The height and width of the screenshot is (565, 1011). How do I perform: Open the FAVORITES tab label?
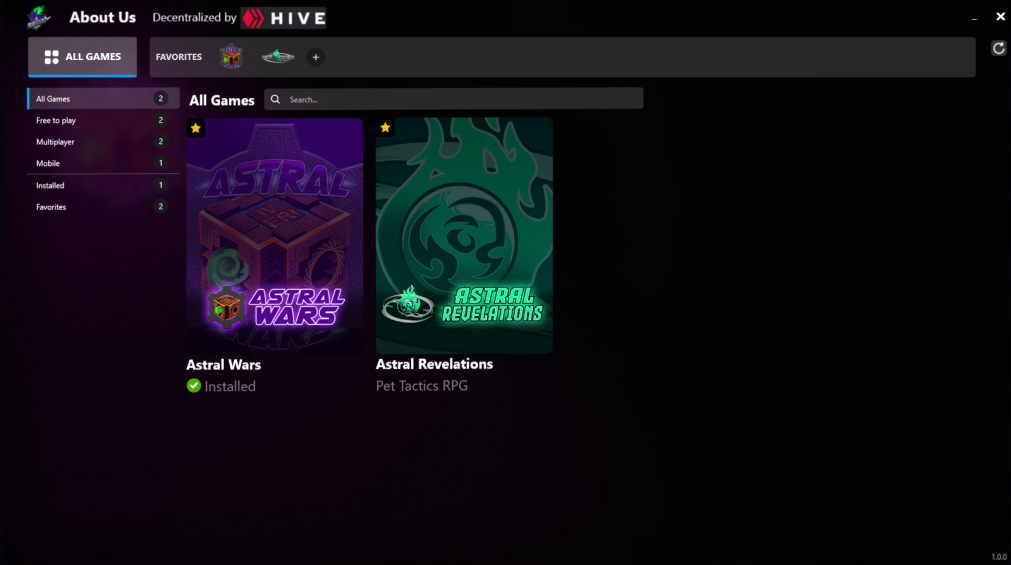click(x=179, y=57)
